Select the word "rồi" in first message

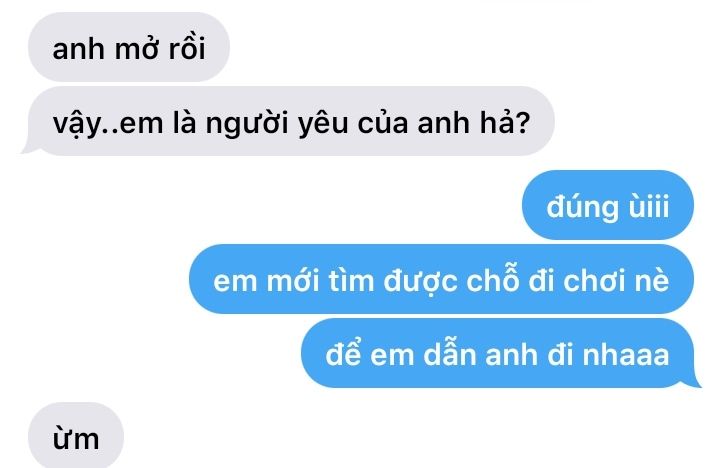click(187, 47)
